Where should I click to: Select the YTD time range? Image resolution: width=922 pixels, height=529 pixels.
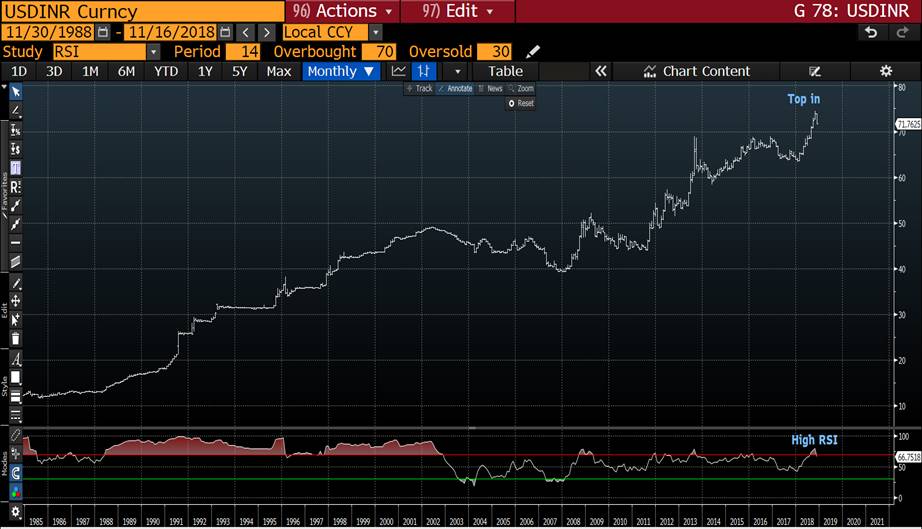[x=166, y=71]
